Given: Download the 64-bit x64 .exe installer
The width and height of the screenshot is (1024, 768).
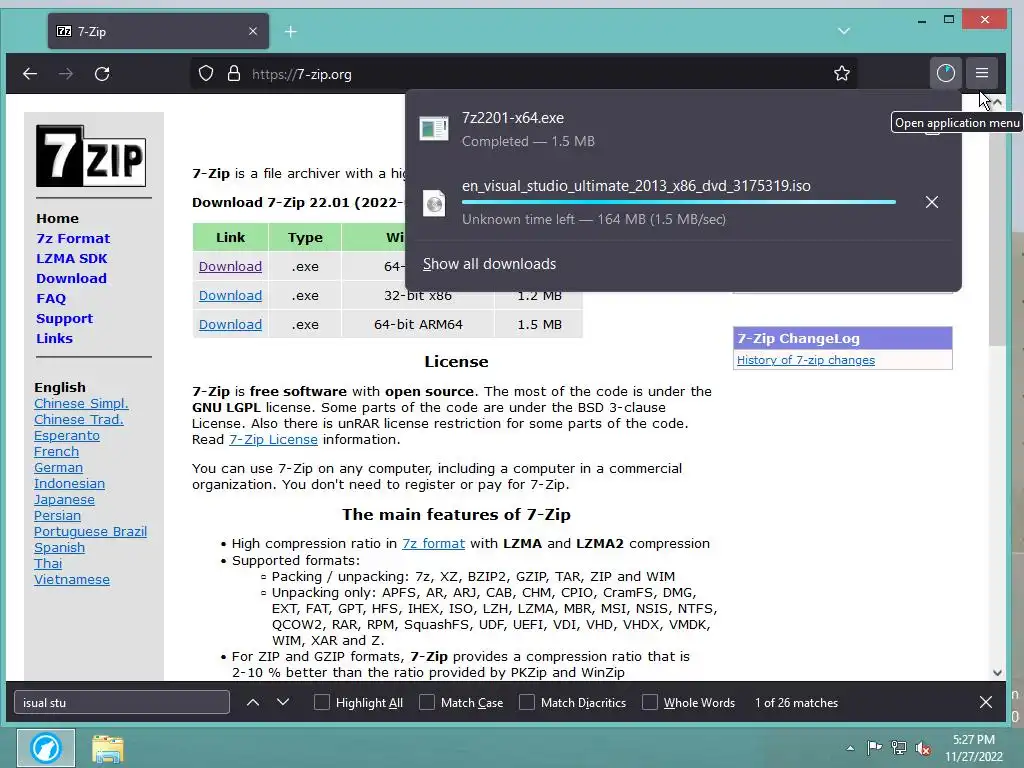Looking at the screenshot, I should pyautogui.click(x=231, y=266).
